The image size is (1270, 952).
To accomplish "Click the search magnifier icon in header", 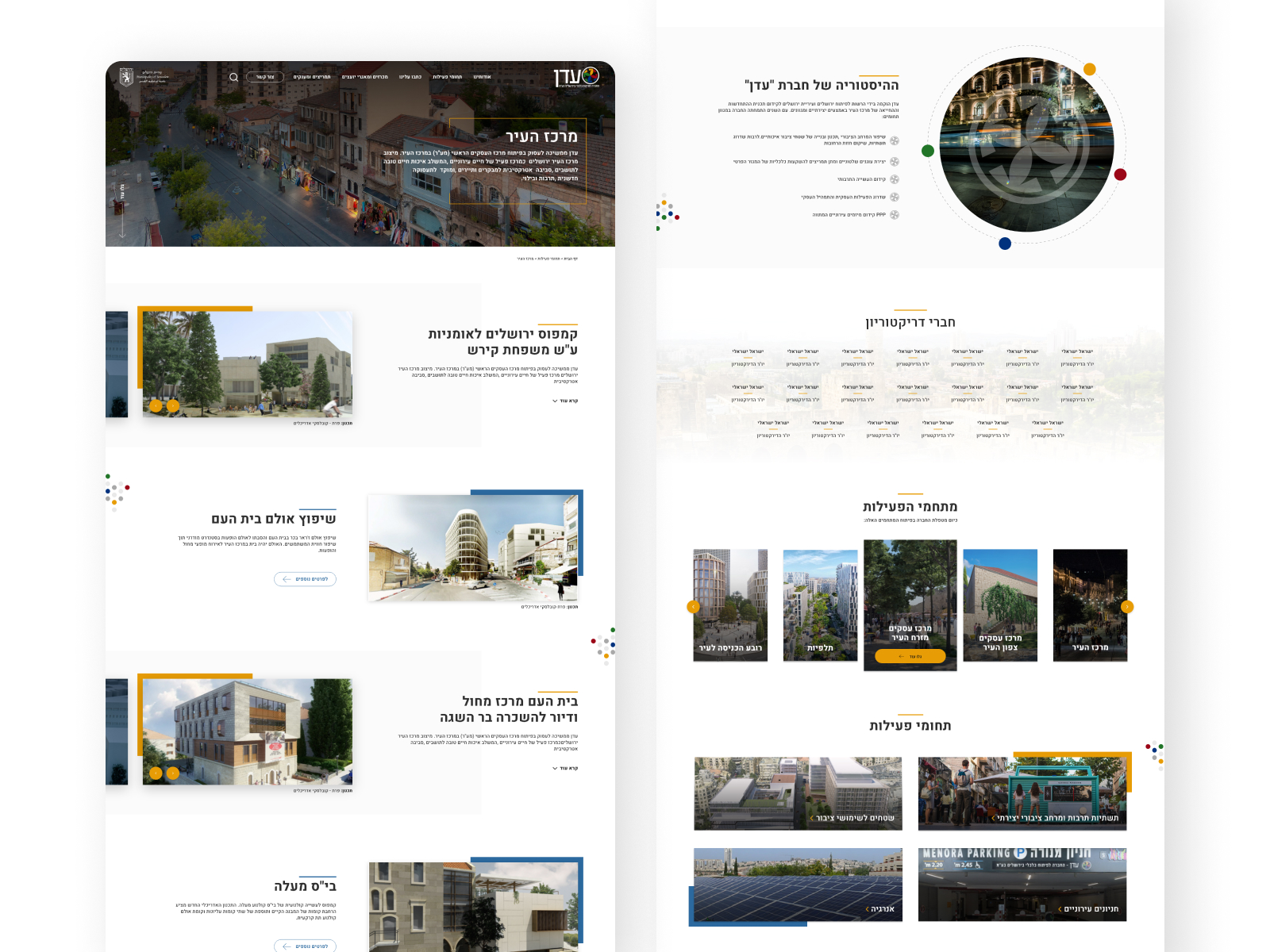I will coord(233,77).
